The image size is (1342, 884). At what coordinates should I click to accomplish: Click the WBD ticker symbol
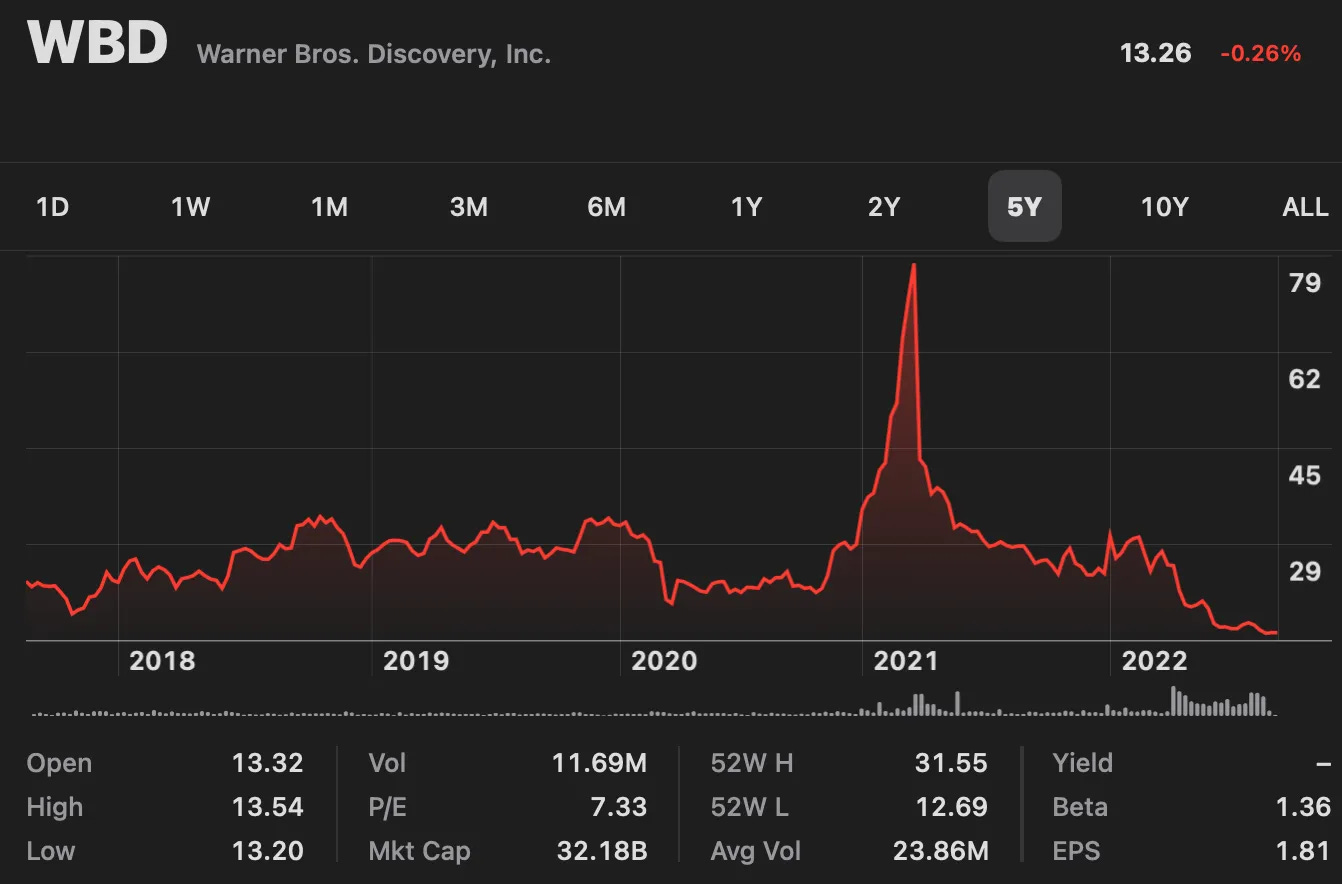pyautogui.click(x=97, y=42)
